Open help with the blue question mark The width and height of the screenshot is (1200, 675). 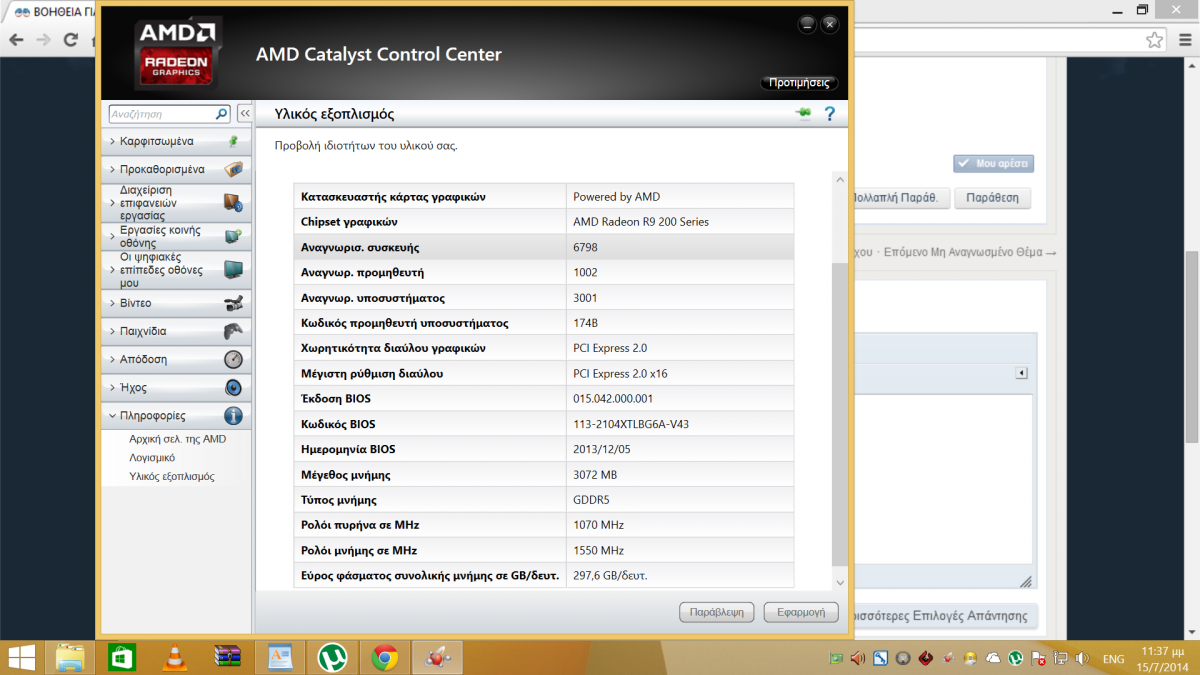(x=829, y=114)
